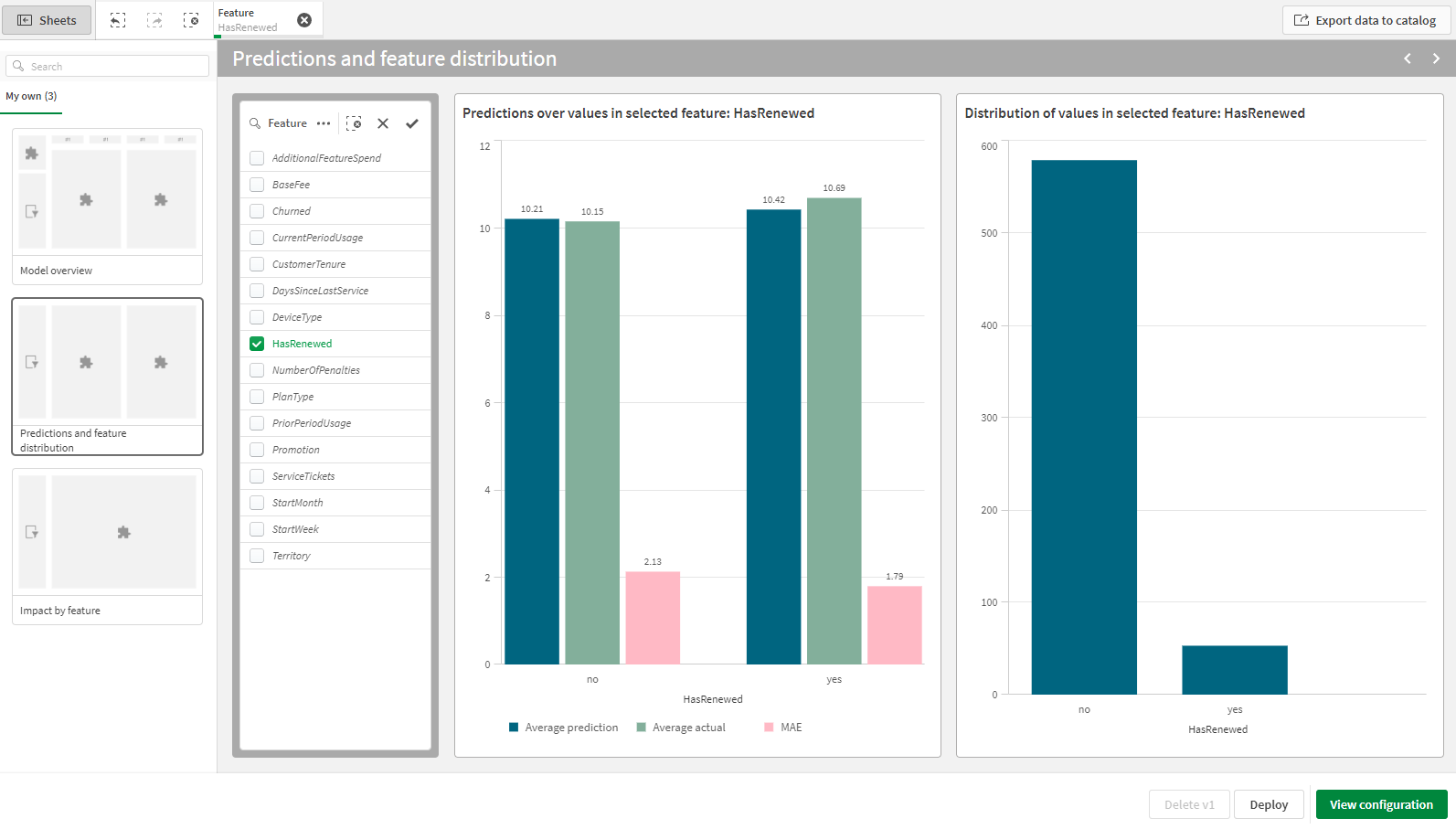The width and height of the screenshot is (1456, 829).
Task: Click the step forward selection icon
Action: 154,20
